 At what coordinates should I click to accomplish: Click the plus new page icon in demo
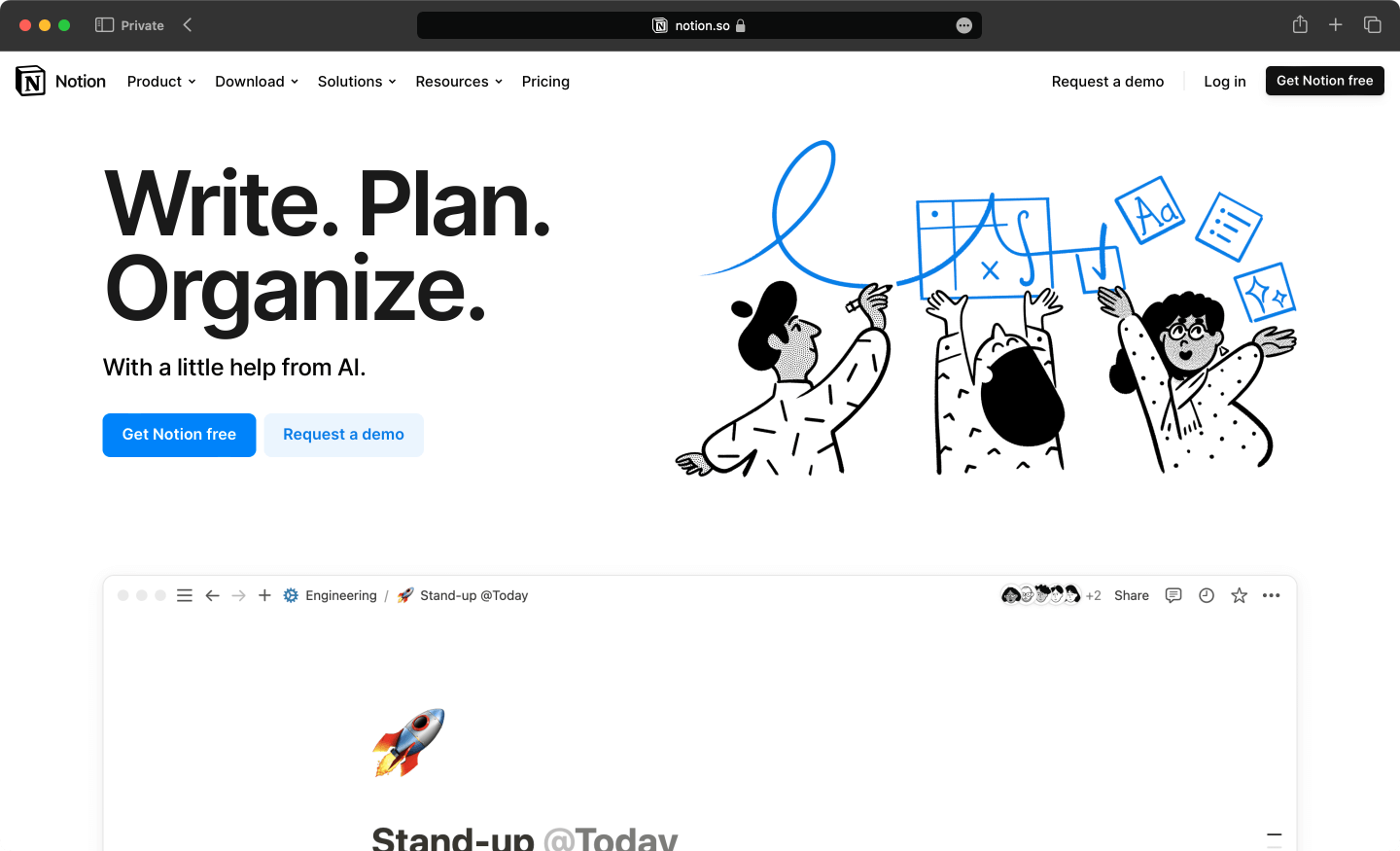tap(264, 595)
